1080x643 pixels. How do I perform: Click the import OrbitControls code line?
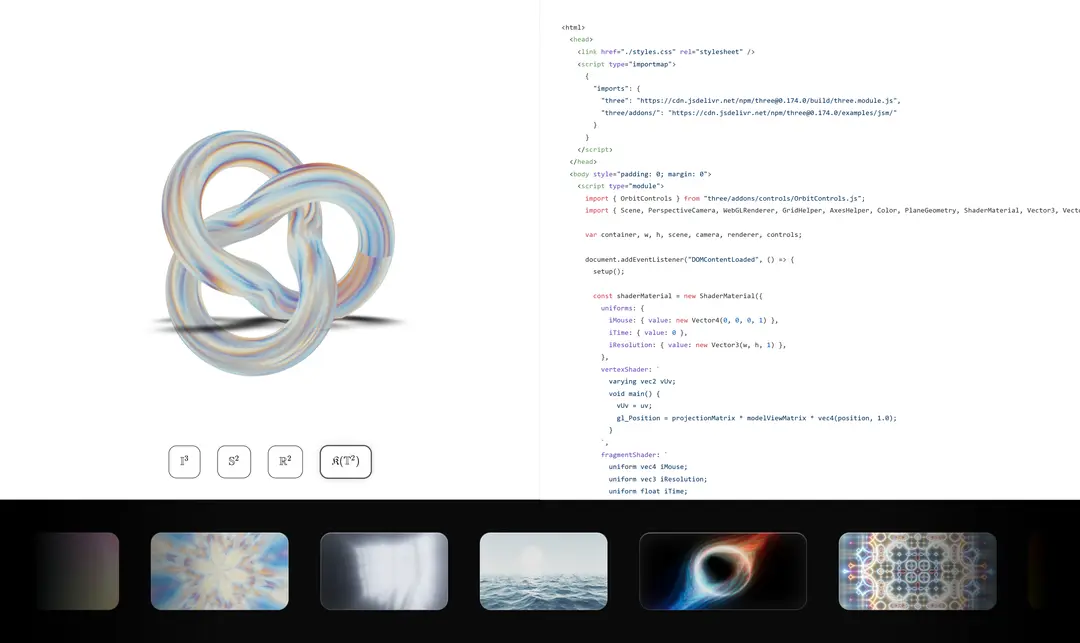pyautogui.click(x=725, y=198)
